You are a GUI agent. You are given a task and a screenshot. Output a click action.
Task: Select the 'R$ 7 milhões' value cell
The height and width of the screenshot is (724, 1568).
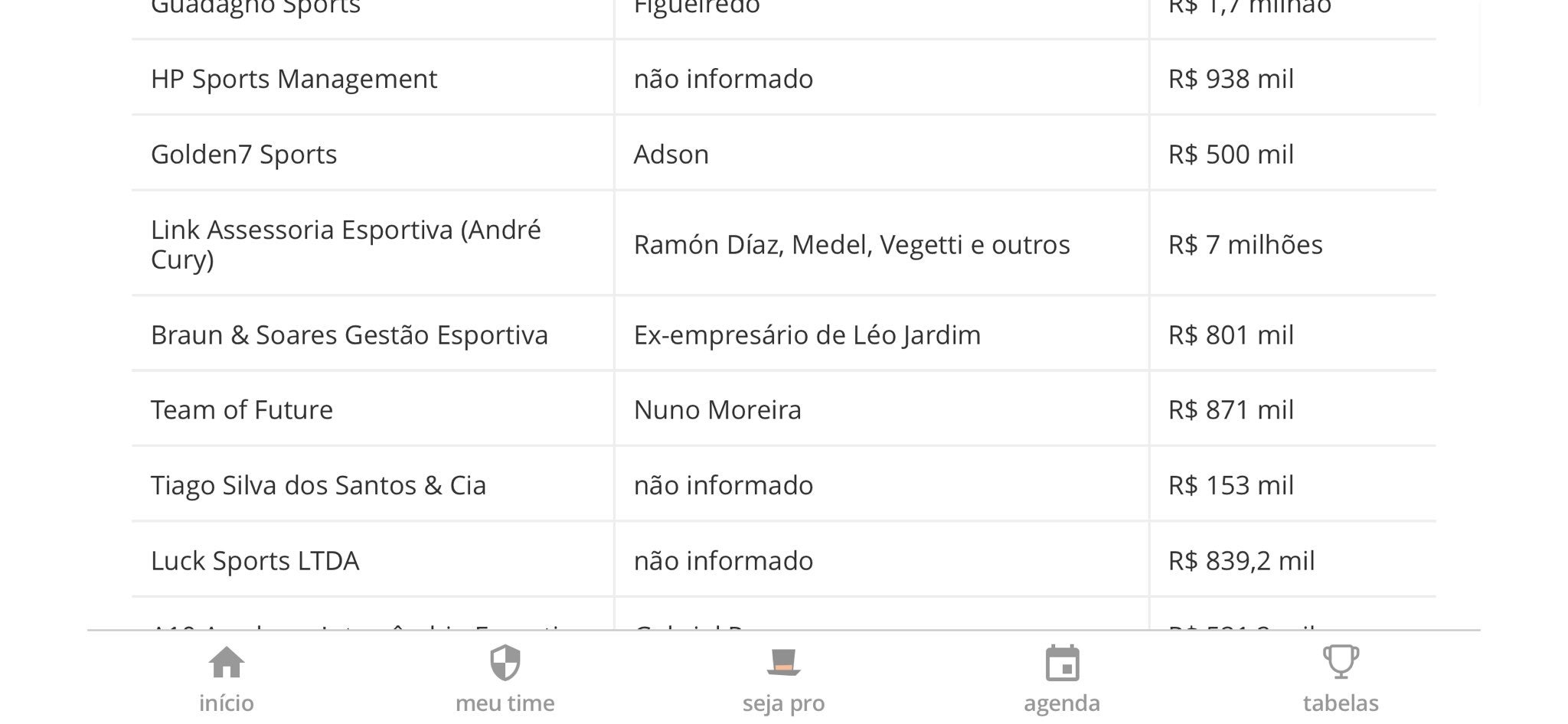coord(1292,243)
